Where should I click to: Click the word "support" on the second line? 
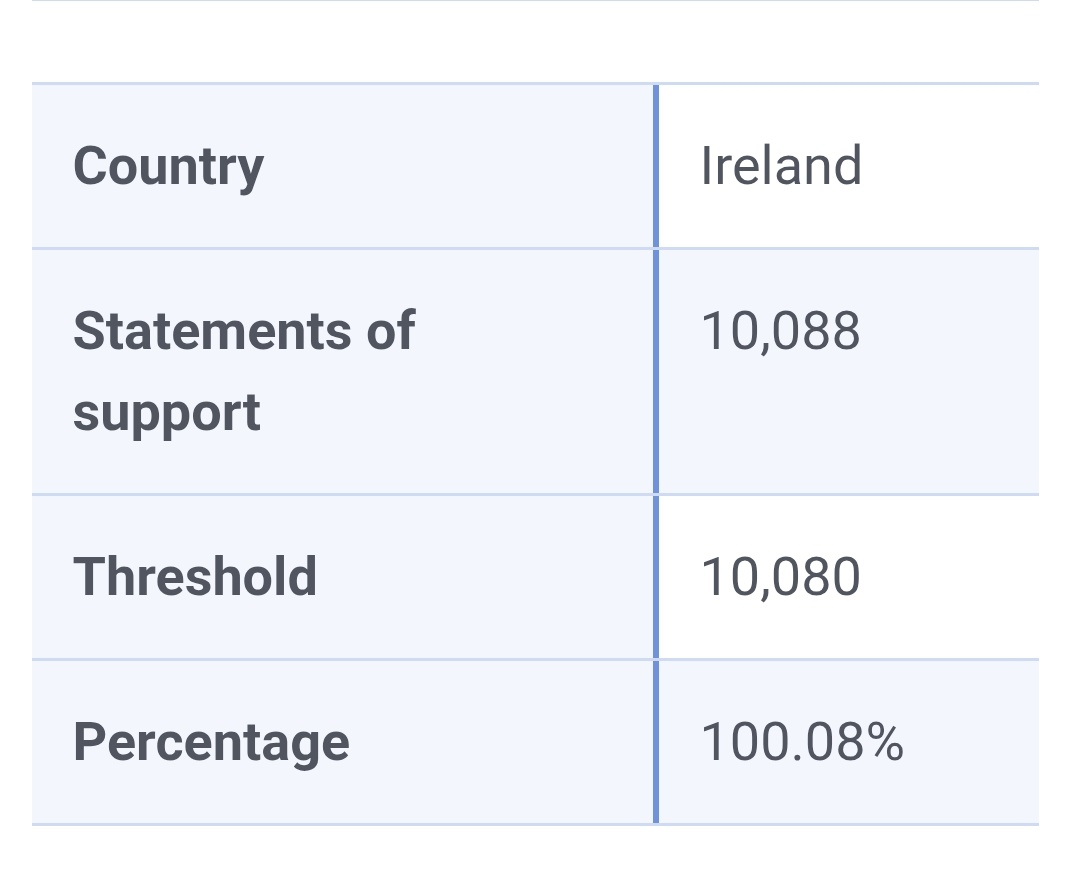pyautogui.click(x=166, y=413)
